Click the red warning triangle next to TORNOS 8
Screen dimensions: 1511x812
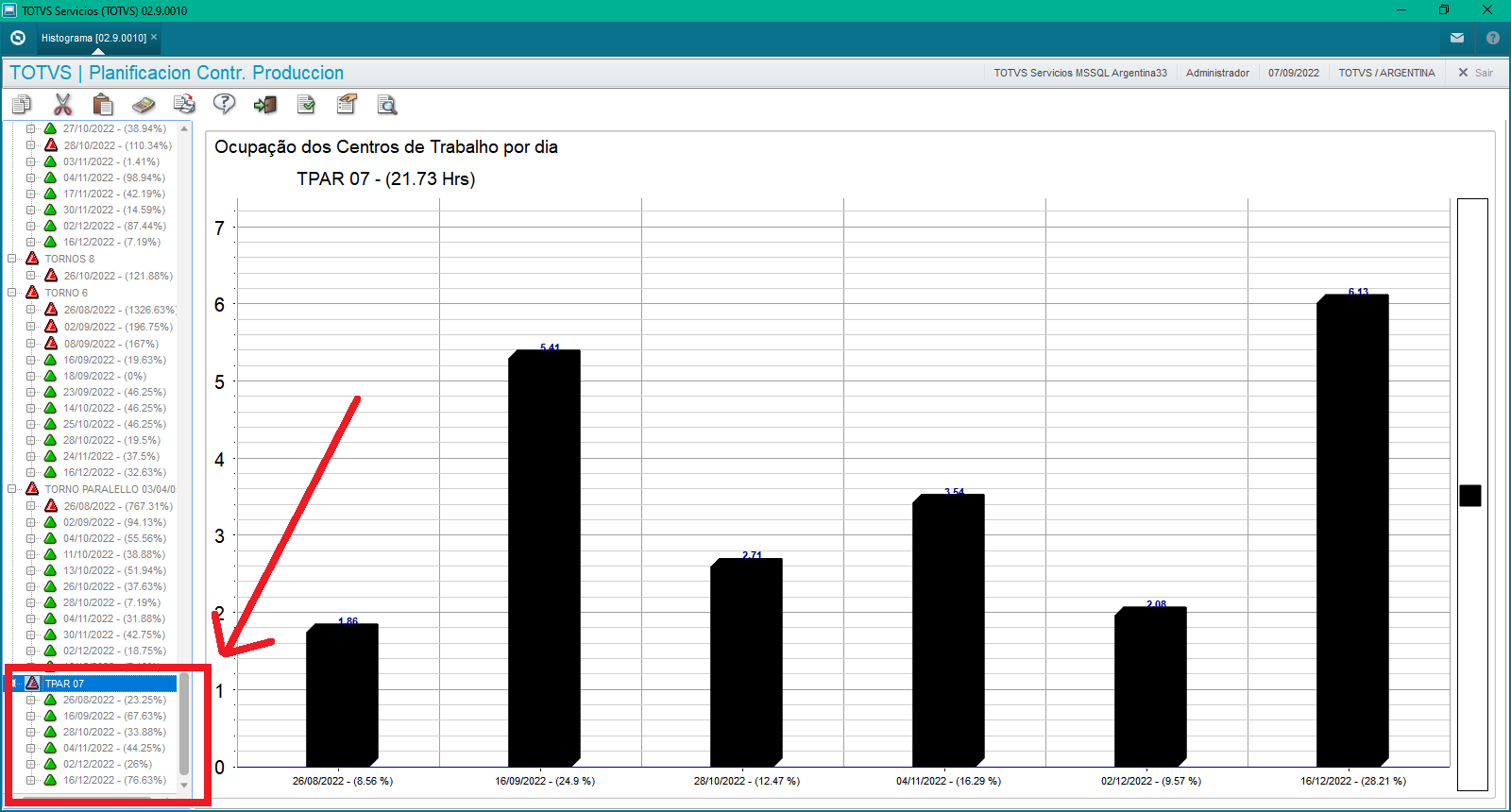click(32, 258)
